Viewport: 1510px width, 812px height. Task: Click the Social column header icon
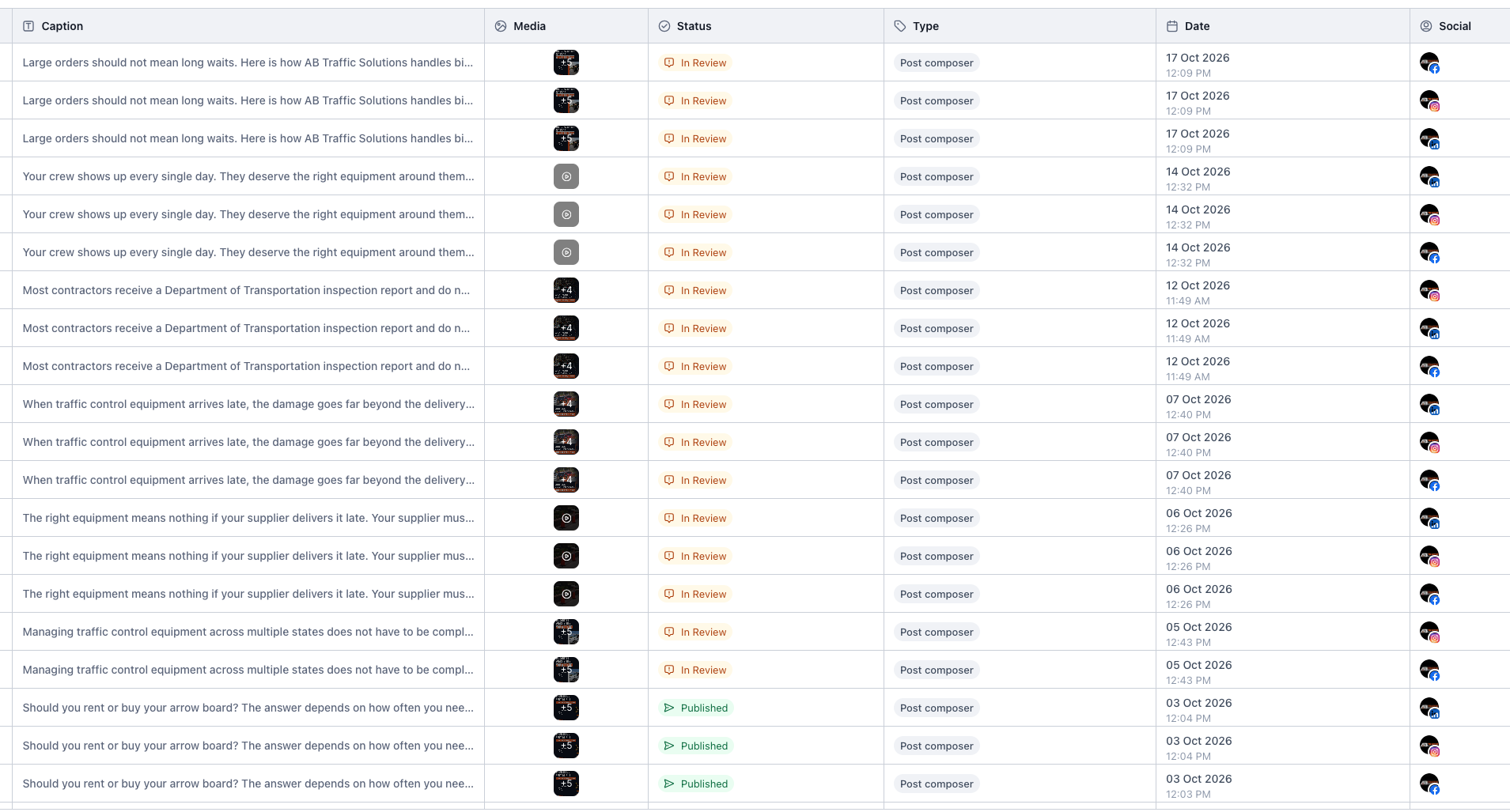[1426, 26]
